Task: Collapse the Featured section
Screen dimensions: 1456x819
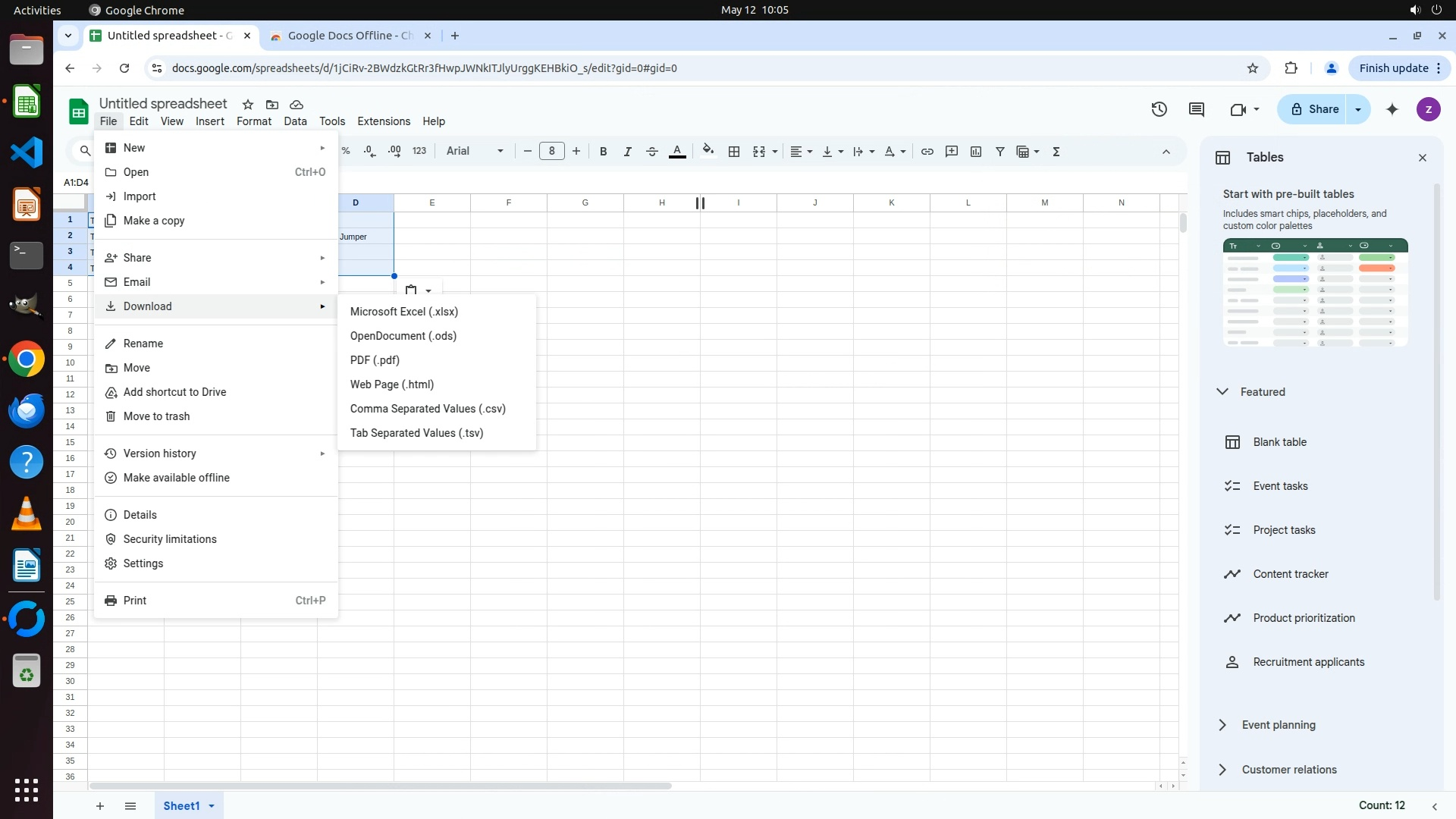Action: coord(1222,392)
